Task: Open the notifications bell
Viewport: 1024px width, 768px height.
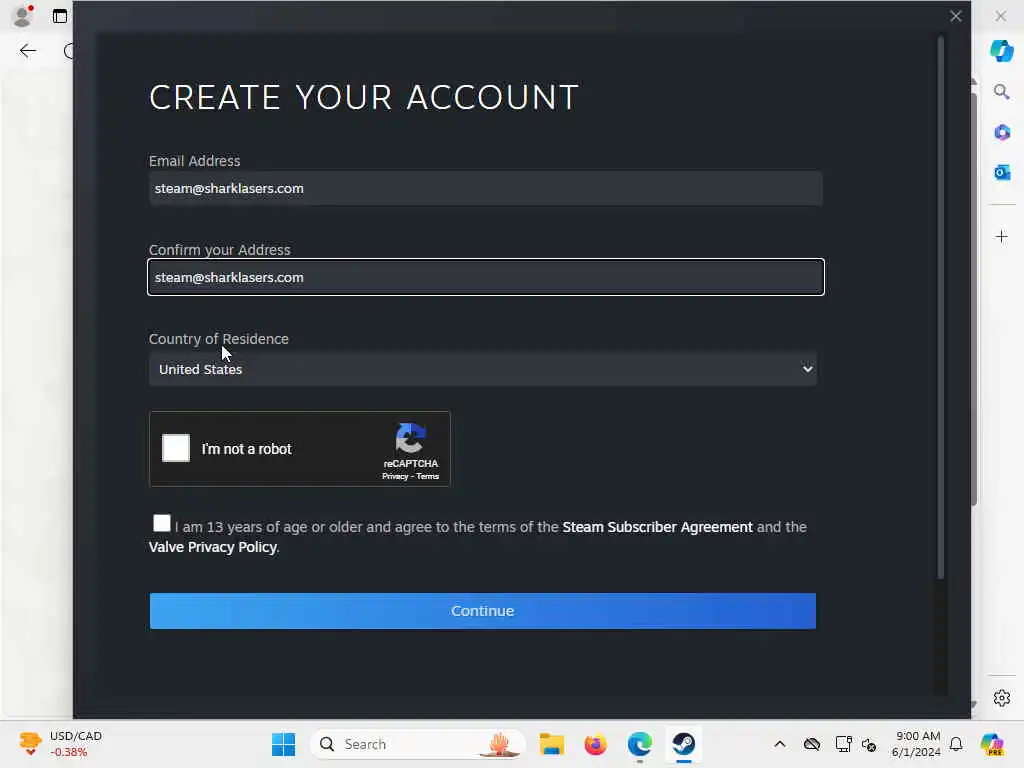Action: [956, 744]
